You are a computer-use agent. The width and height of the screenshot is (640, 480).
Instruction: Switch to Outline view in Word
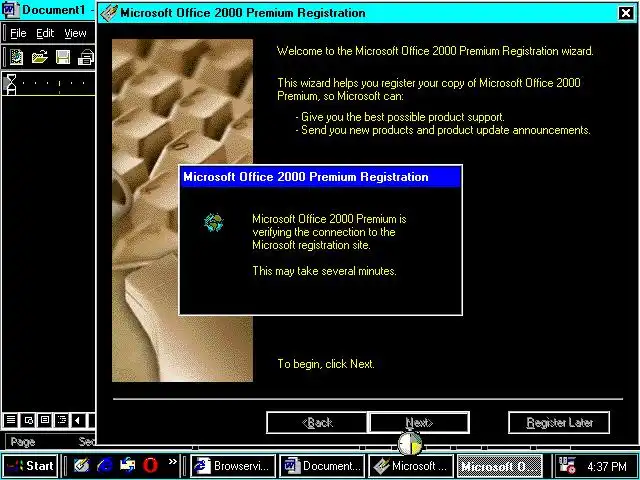pyautogui.click(x=62, y=420)
